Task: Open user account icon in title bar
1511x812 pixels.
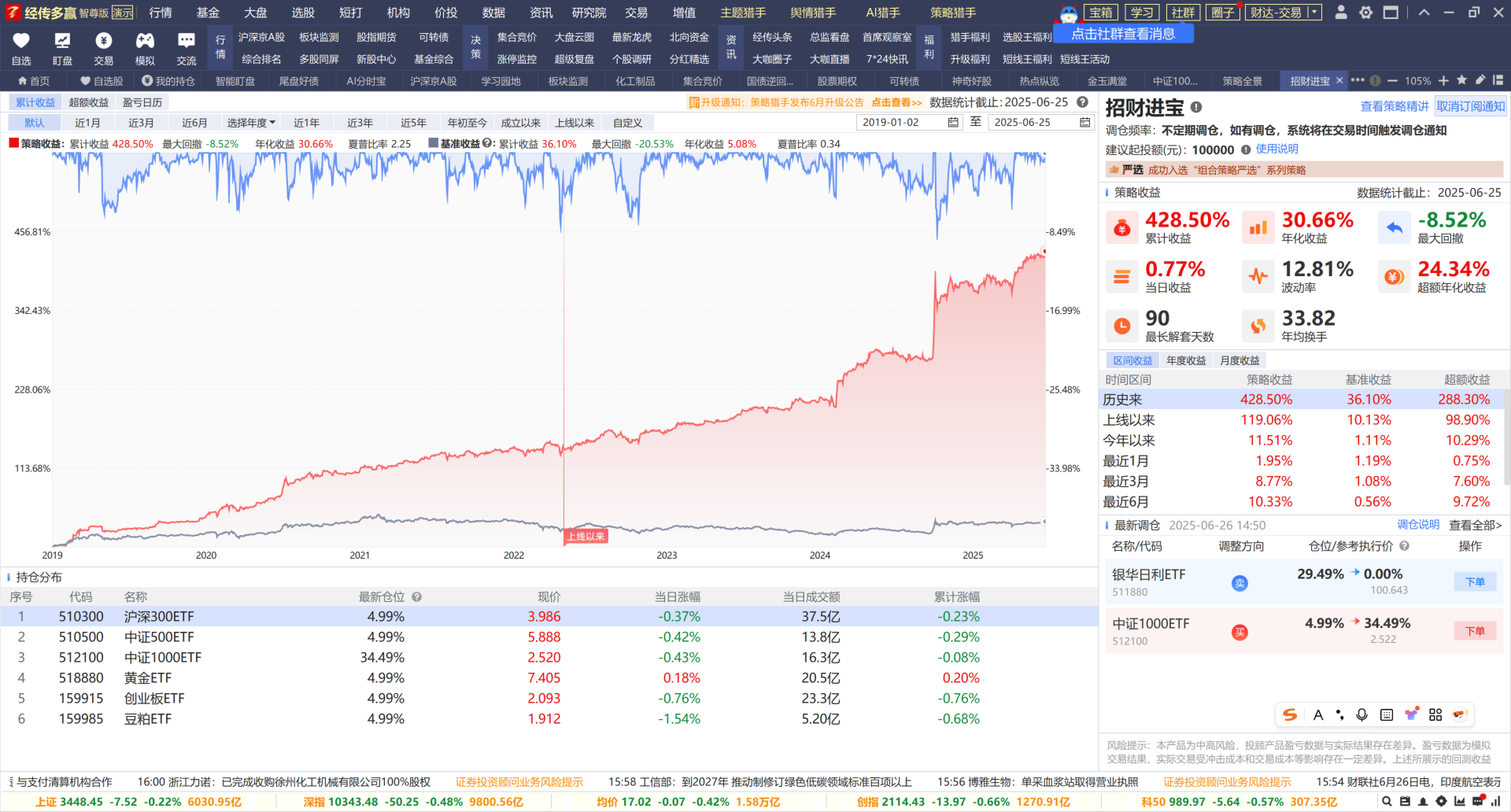Action: tap(1341, 12)
